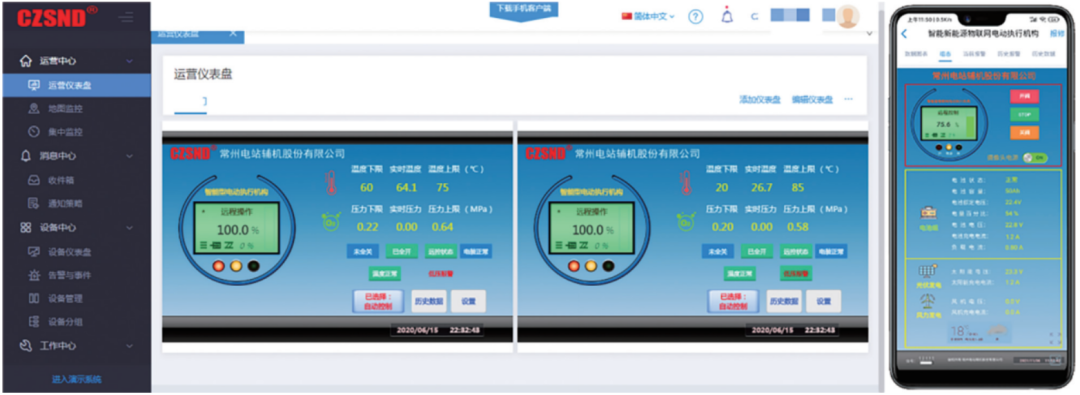Collapse the 设备中心 section chevron
The width and height of the screenshot is (1080, 395).
click(x=129, y=227)
